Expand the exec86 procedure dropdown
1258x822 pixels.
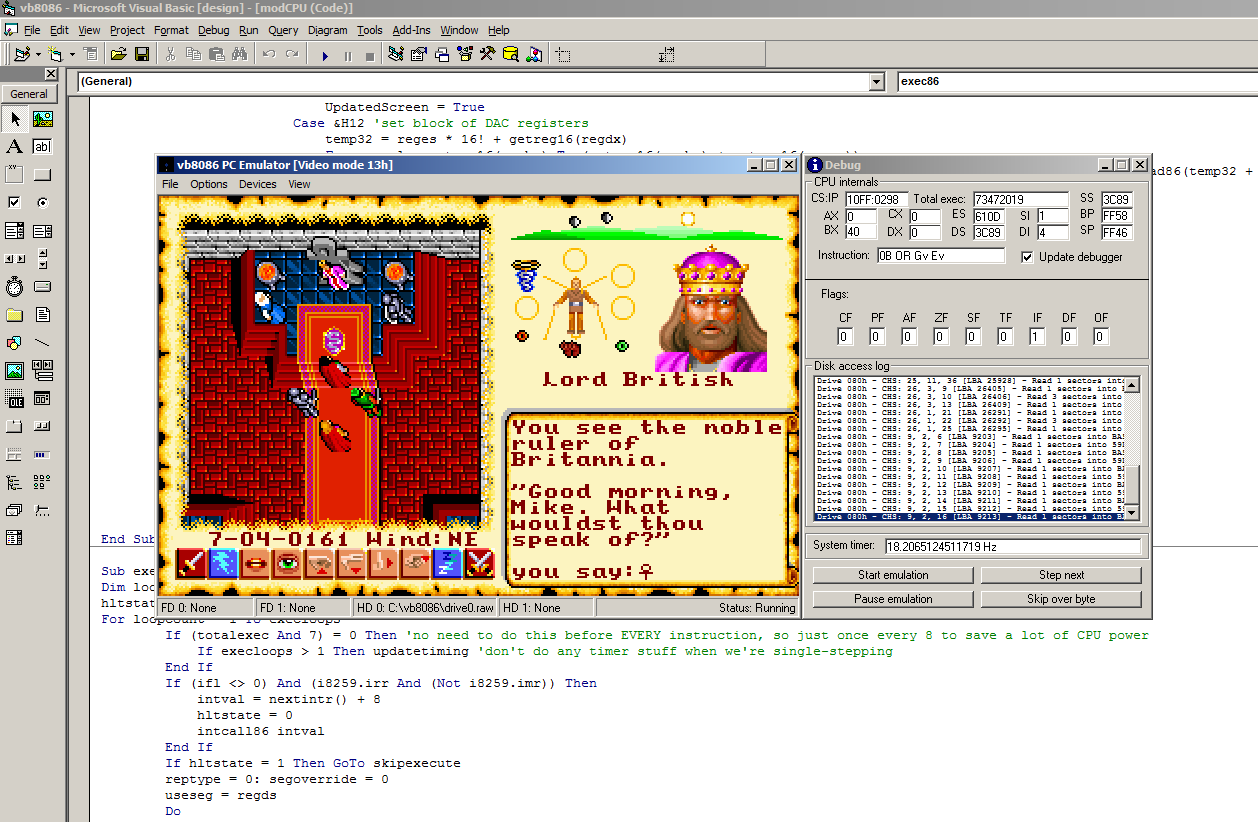click(1076, 82)
